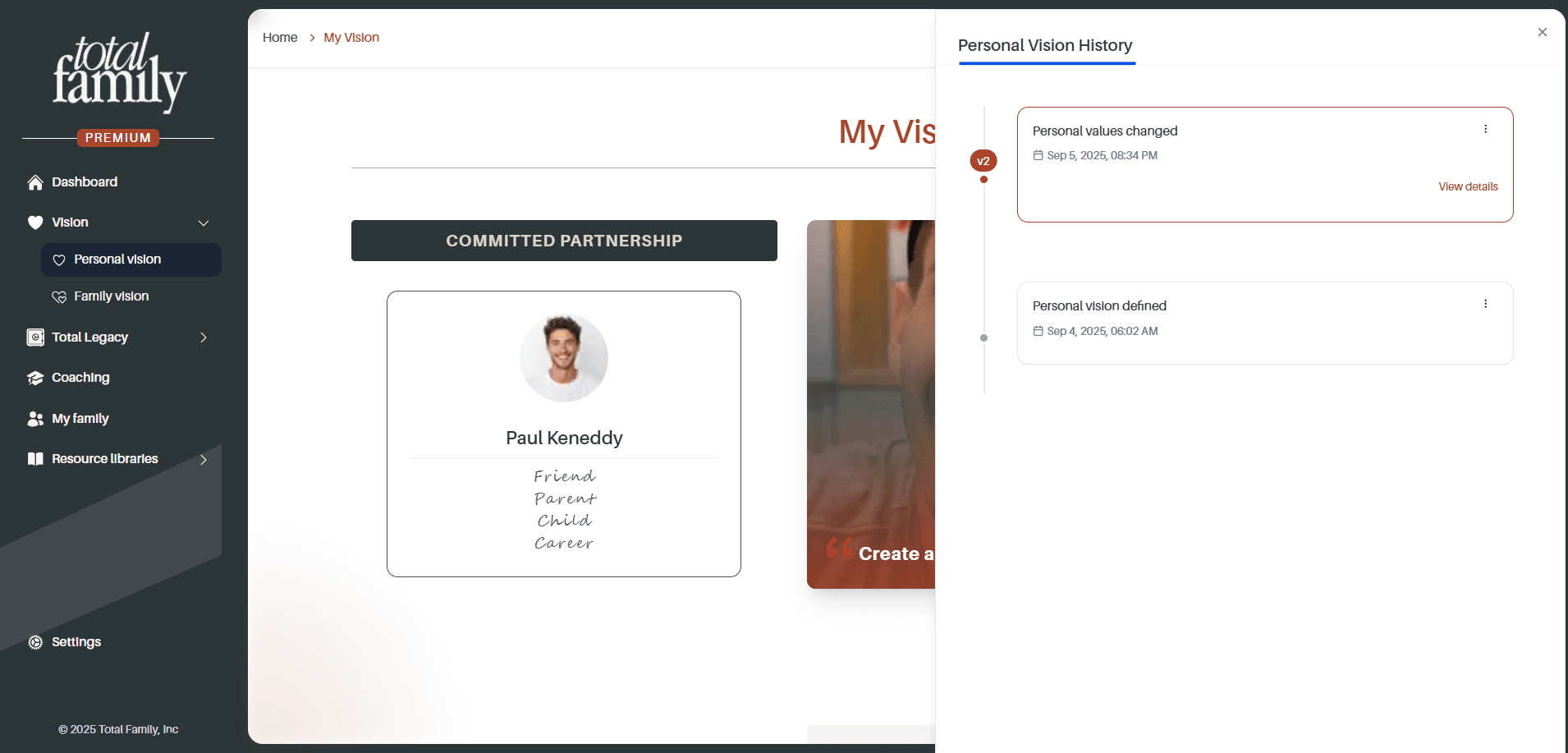Click the Total Legacy vault icon
Image resolution: width=1568 pixels, height=753 pixels.
[x=35, y=337]
